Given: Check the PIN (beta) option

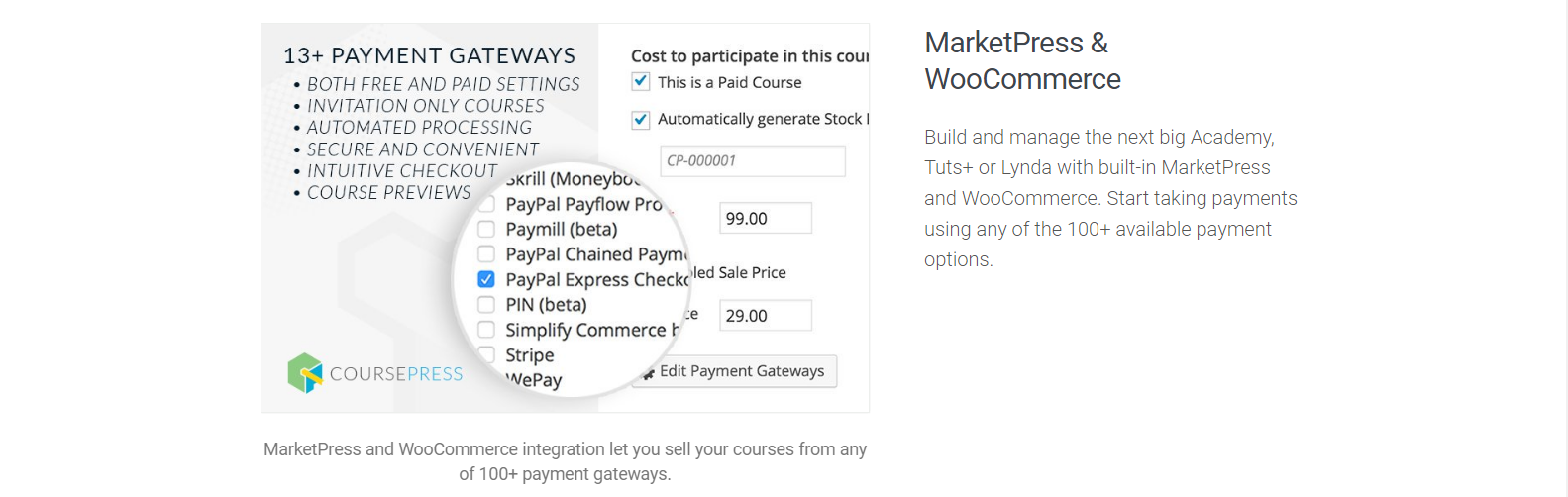Looking at the screenshot, I should pos(486,304).
